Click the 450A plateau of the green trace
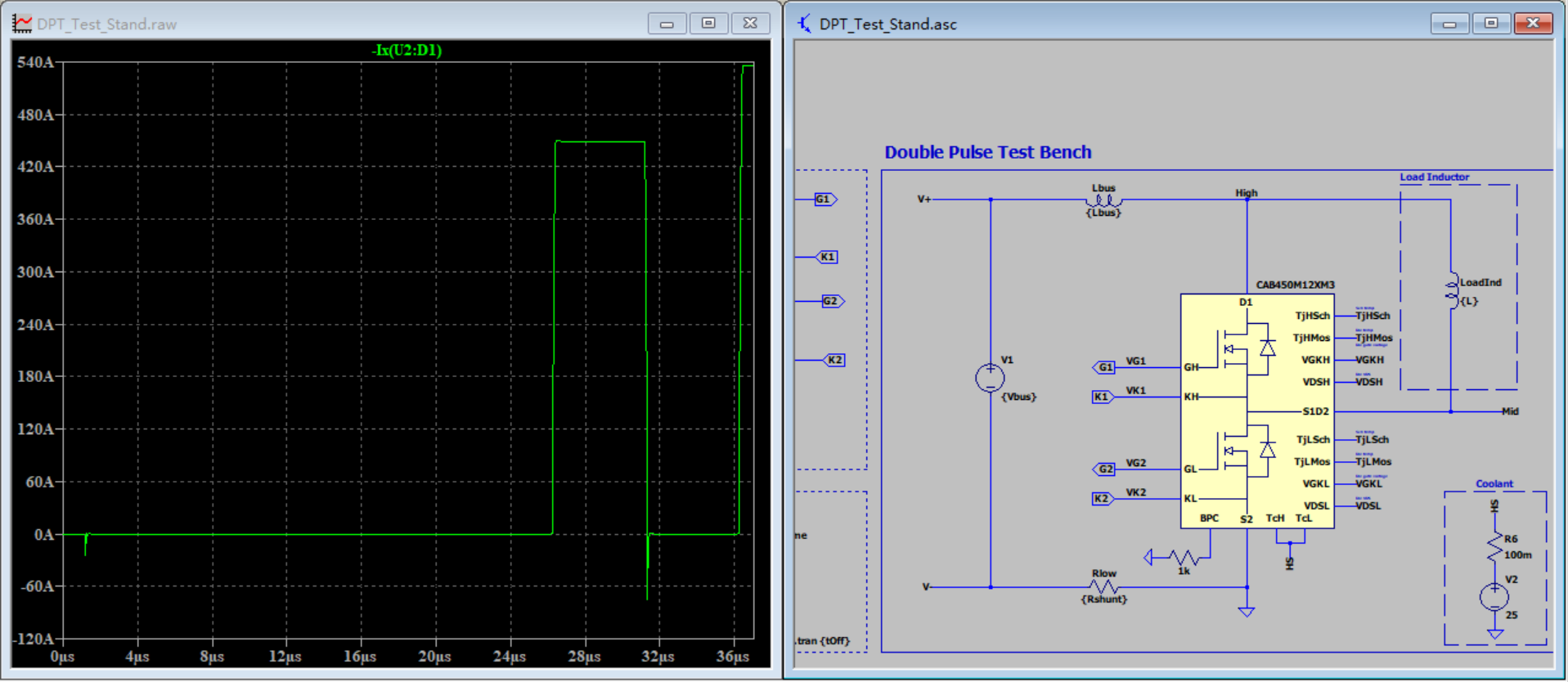1568x682 pixels. pyautogui.click(x=600, y=142)
